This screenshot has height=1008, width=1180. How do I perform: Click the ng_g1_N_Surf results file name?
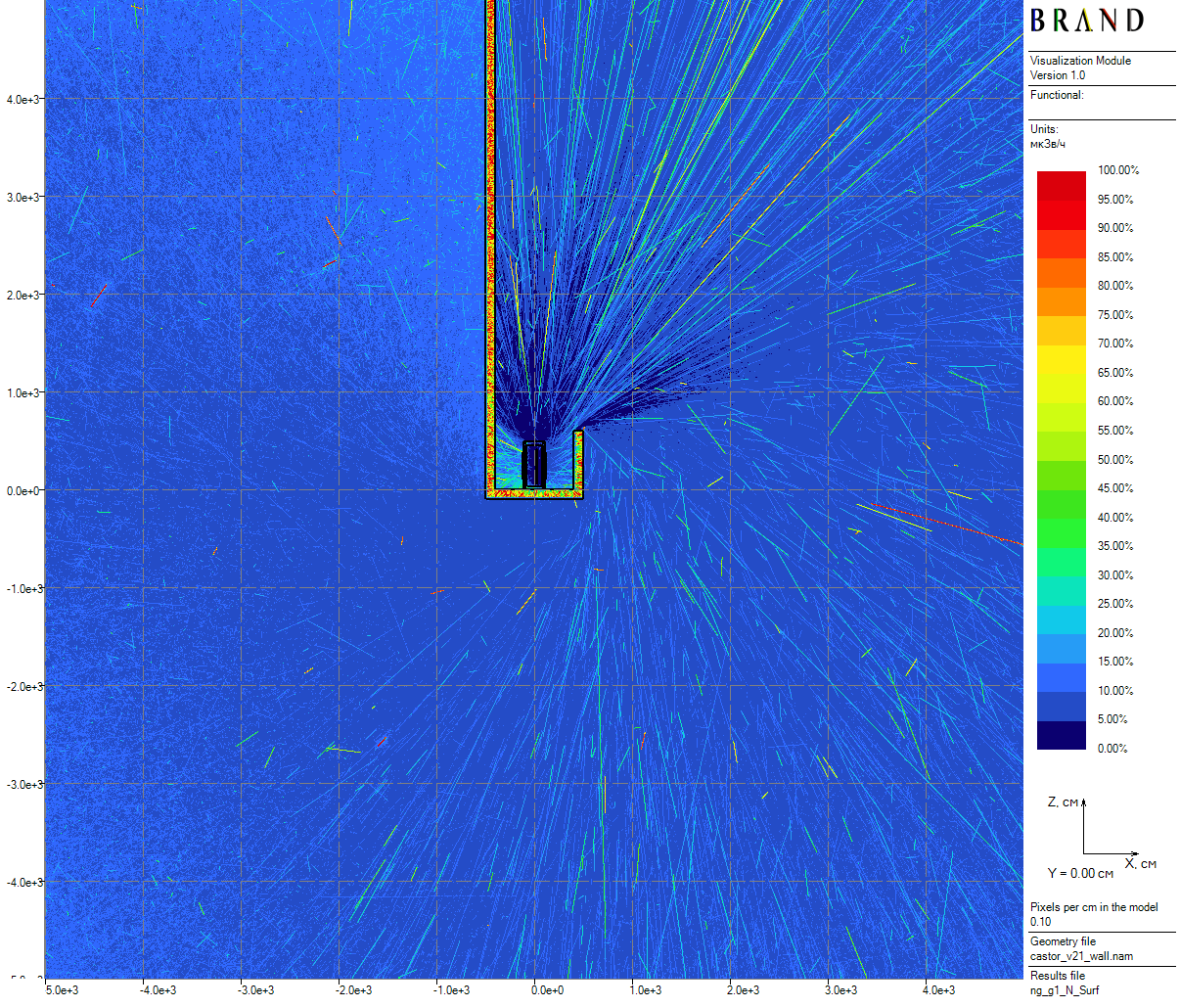[x=1065, y=990]
